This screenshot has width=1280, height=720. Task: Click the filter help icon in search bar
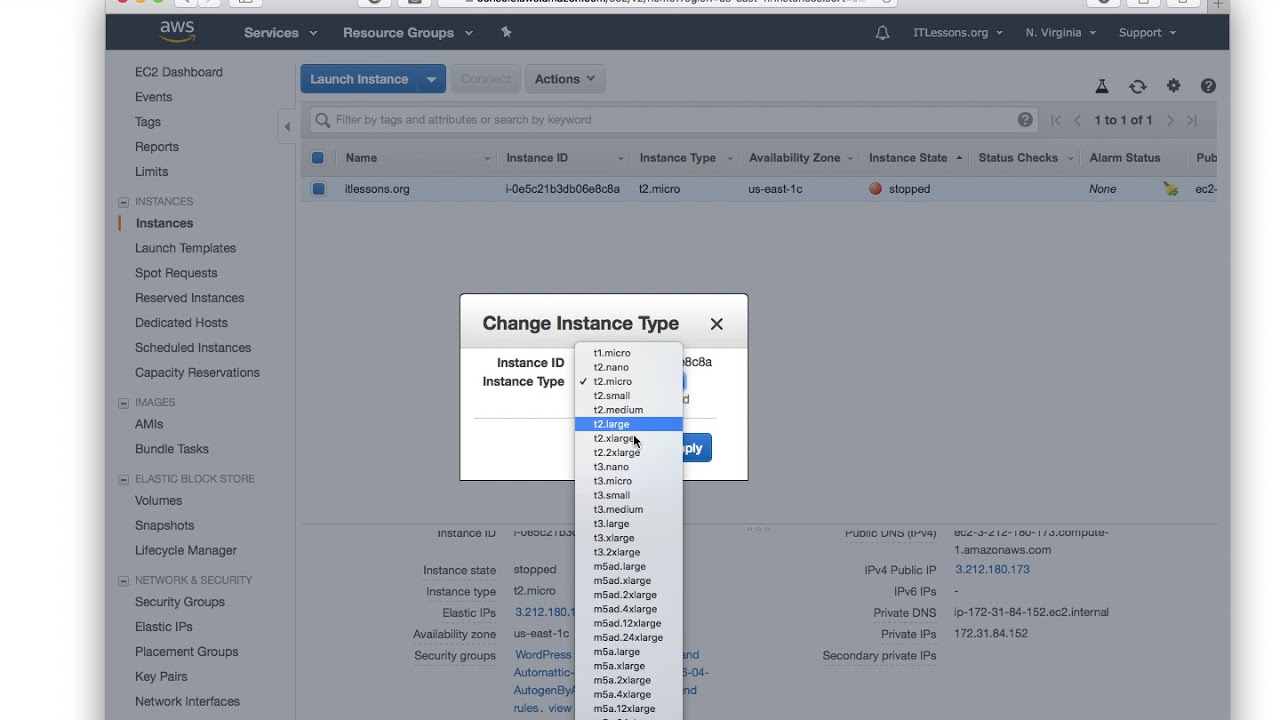pyautogui.click(x=1025, y=120)
